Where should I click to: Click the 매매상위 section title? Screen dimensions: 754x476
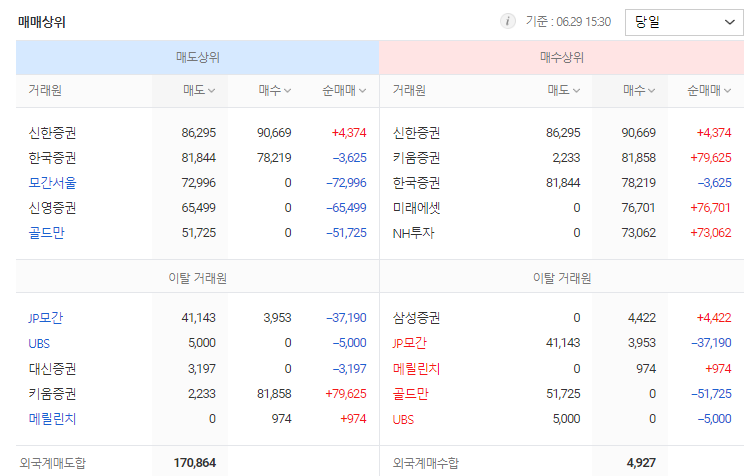tap(42, 22)
